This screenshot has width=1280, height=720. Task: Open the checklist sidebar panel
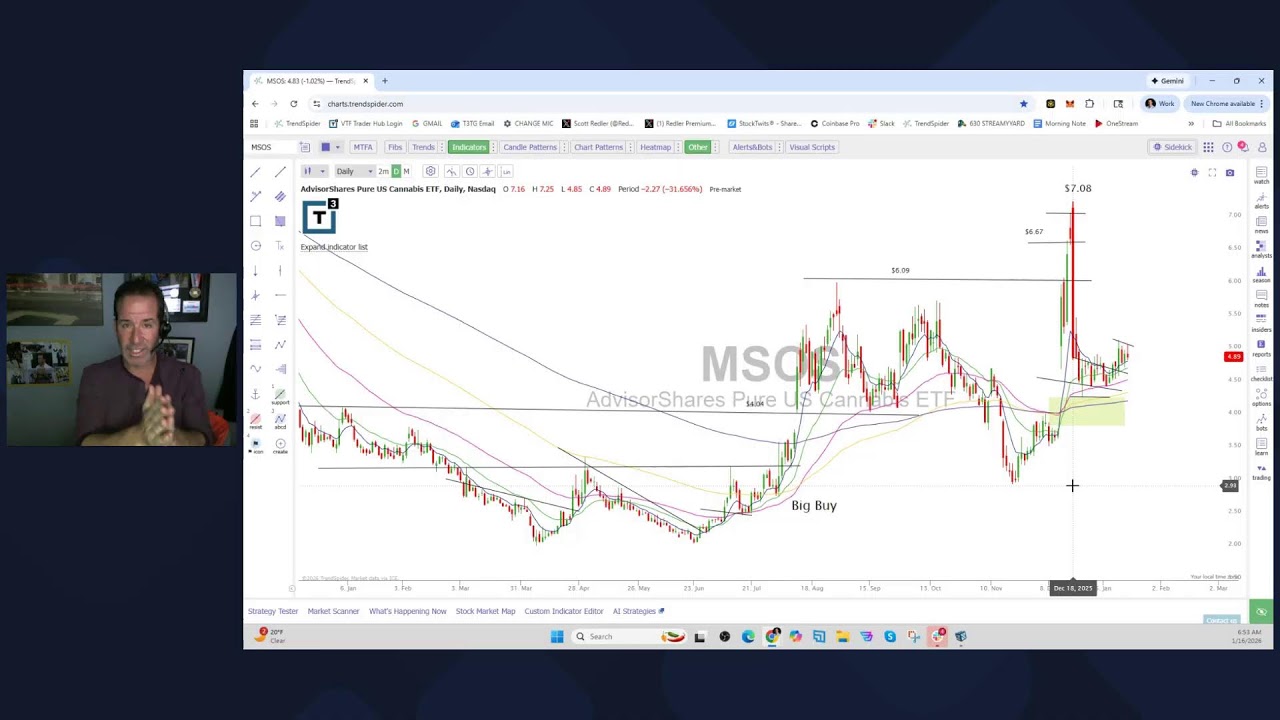[1261, 372]
